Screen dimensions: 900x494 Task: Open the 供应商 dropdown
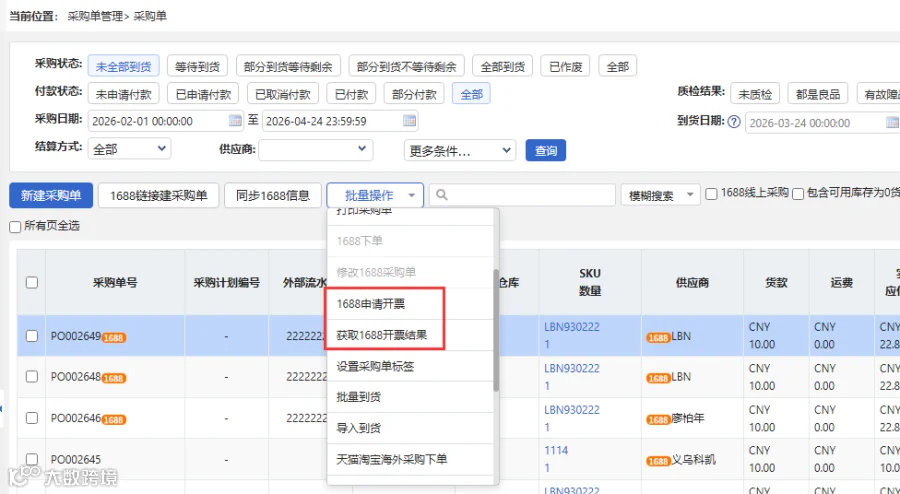click(316, 149)
